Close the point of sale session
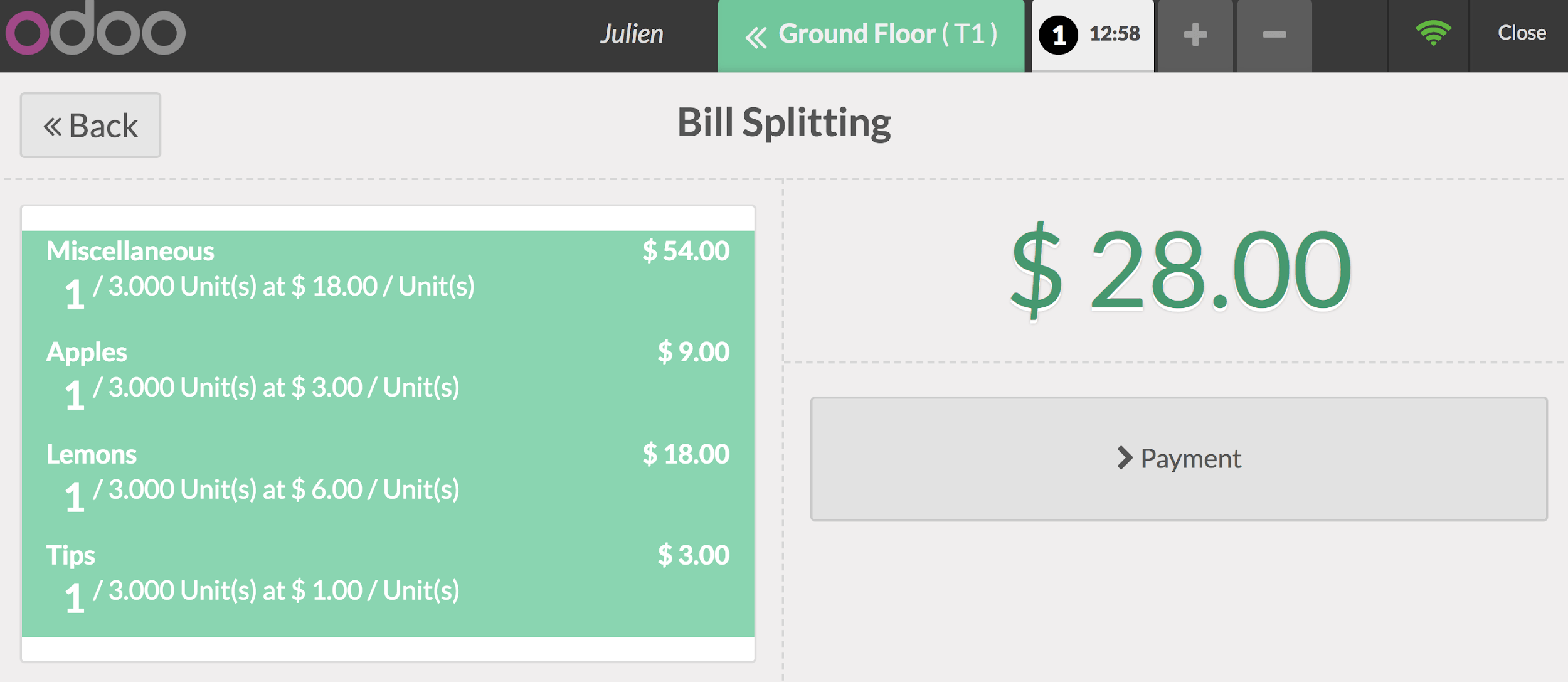The height and width of the screenshot is (682, 1568). point(1521,33)
